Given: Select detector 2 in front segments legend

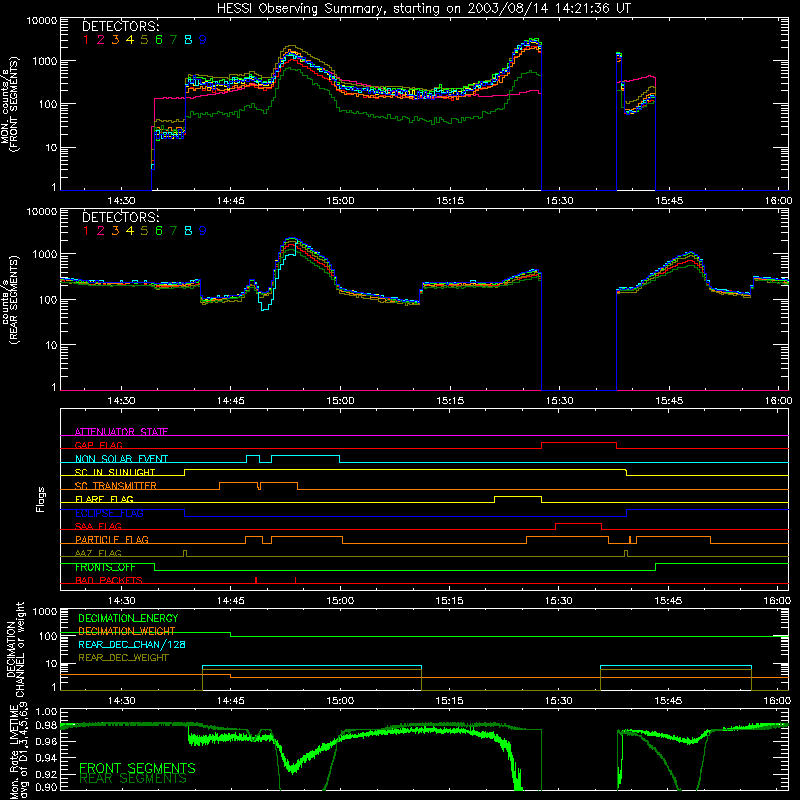Looking at the screenshot, I should [x=101, y=40].
